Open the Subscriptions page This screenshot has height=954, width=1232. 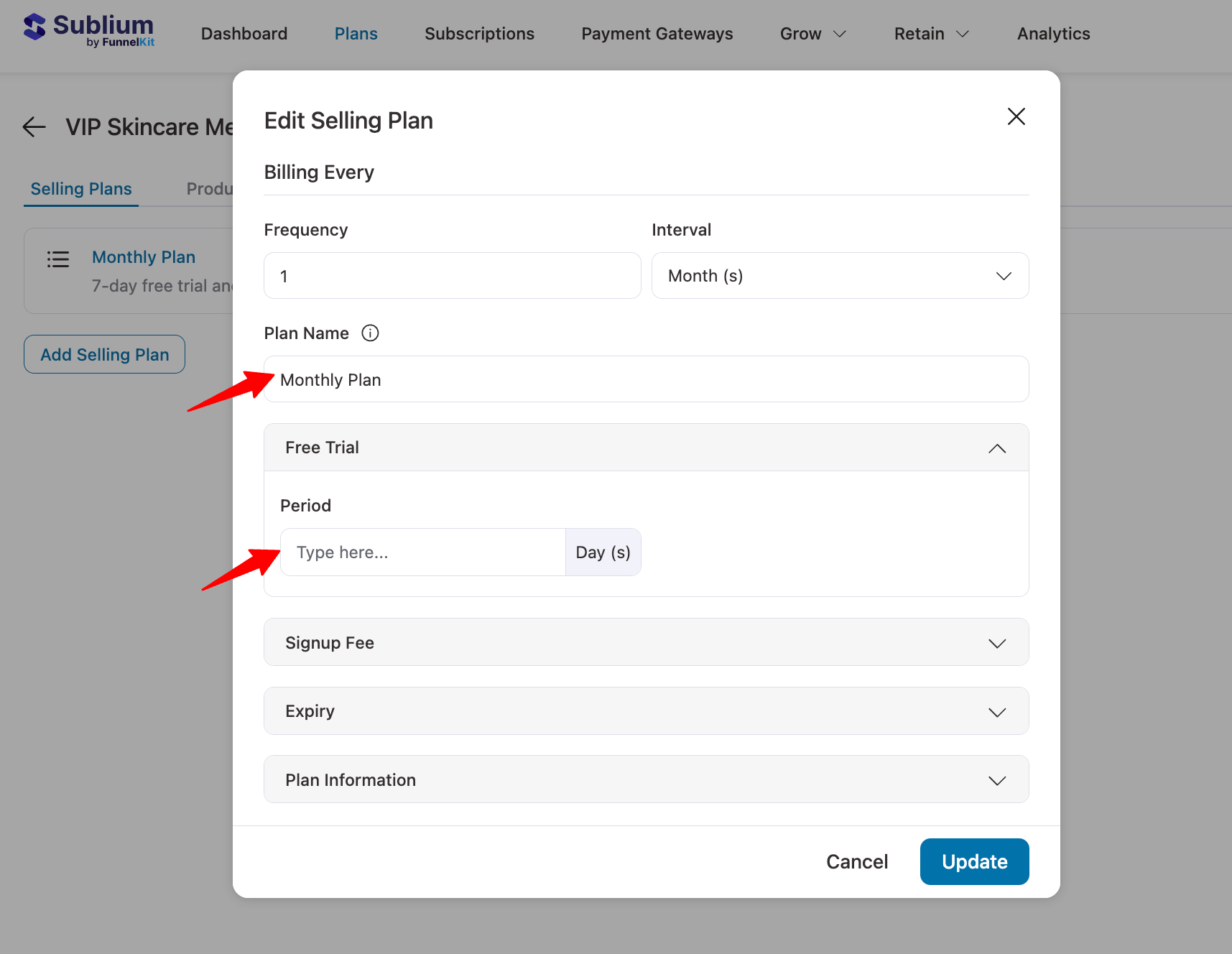tap(479, 33)
